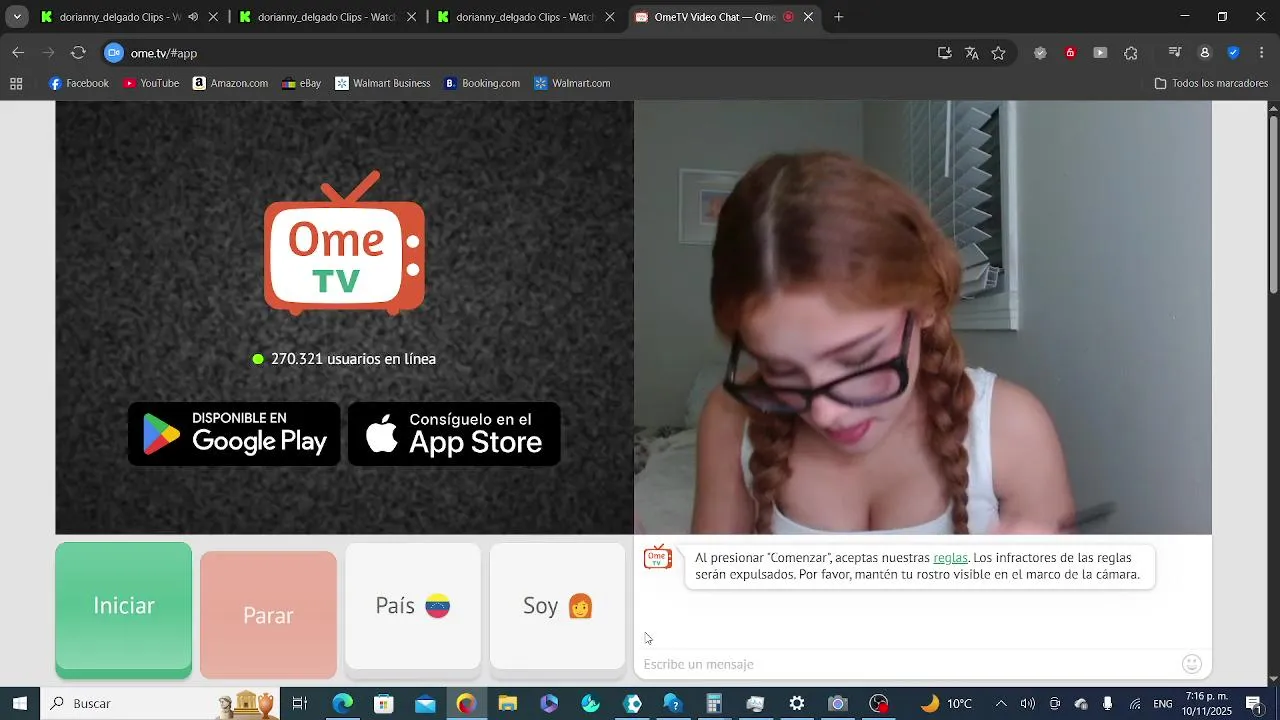Screen dimensions: 1280x720
Task: Click the Parar button
Action: [x=268, y=615]
